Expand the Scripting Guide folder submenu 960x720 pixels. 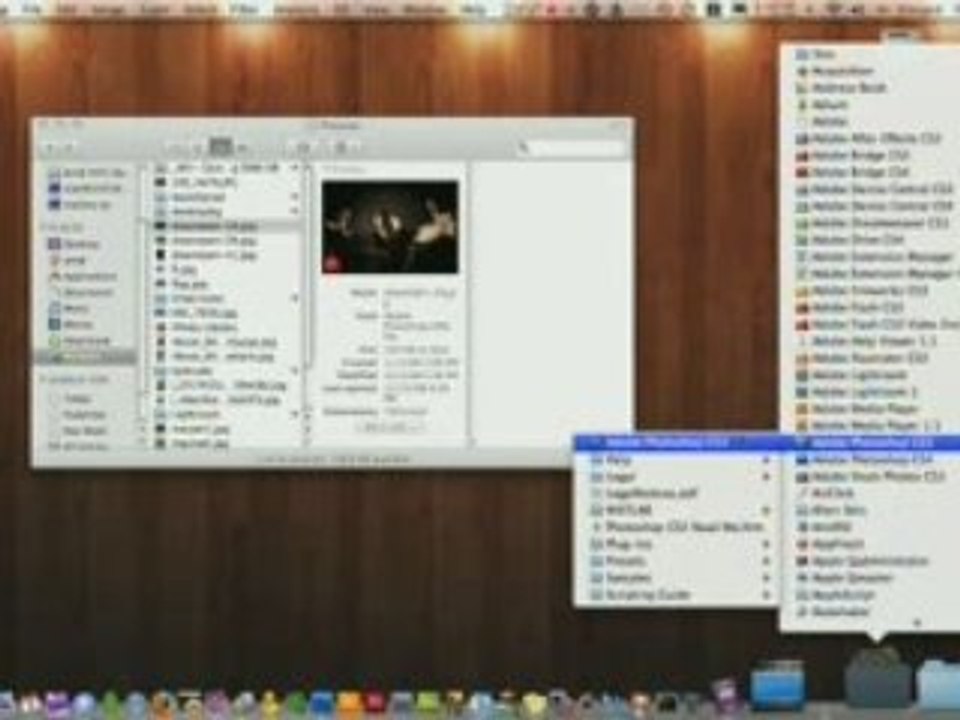pyautogui.click(x=766, y=594)
